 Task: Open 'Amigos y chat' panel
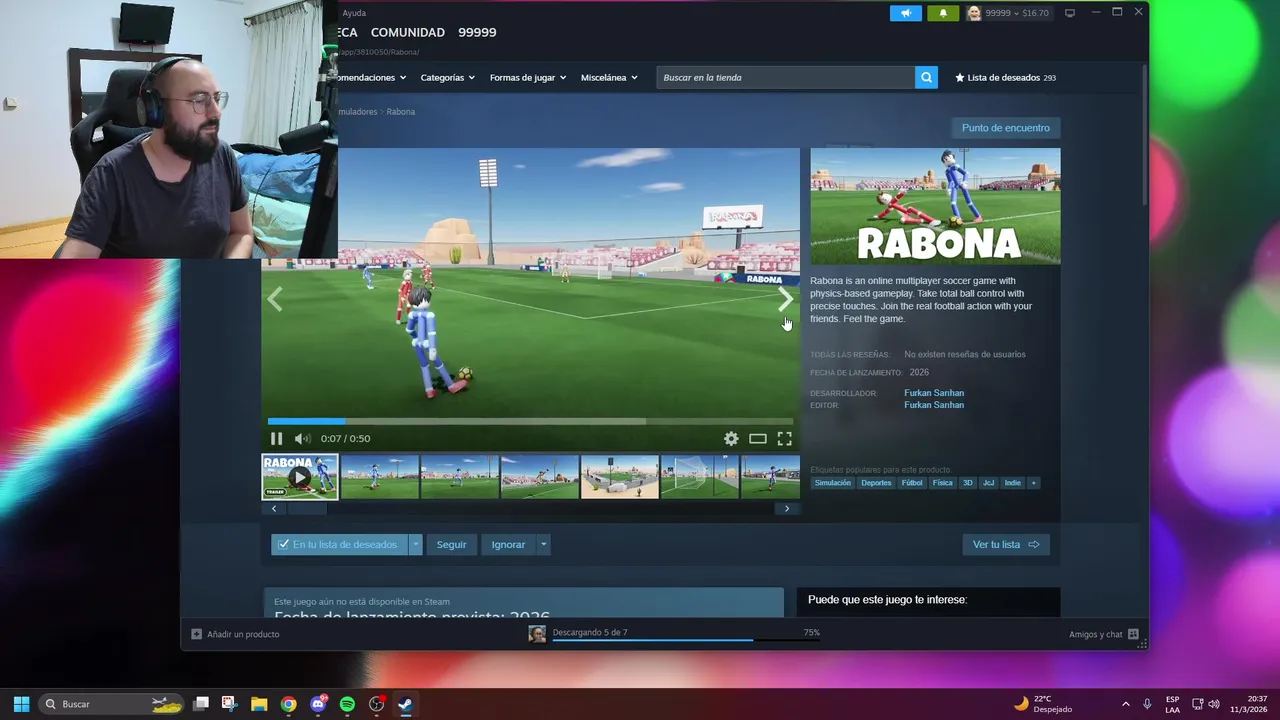(1104, 634)
